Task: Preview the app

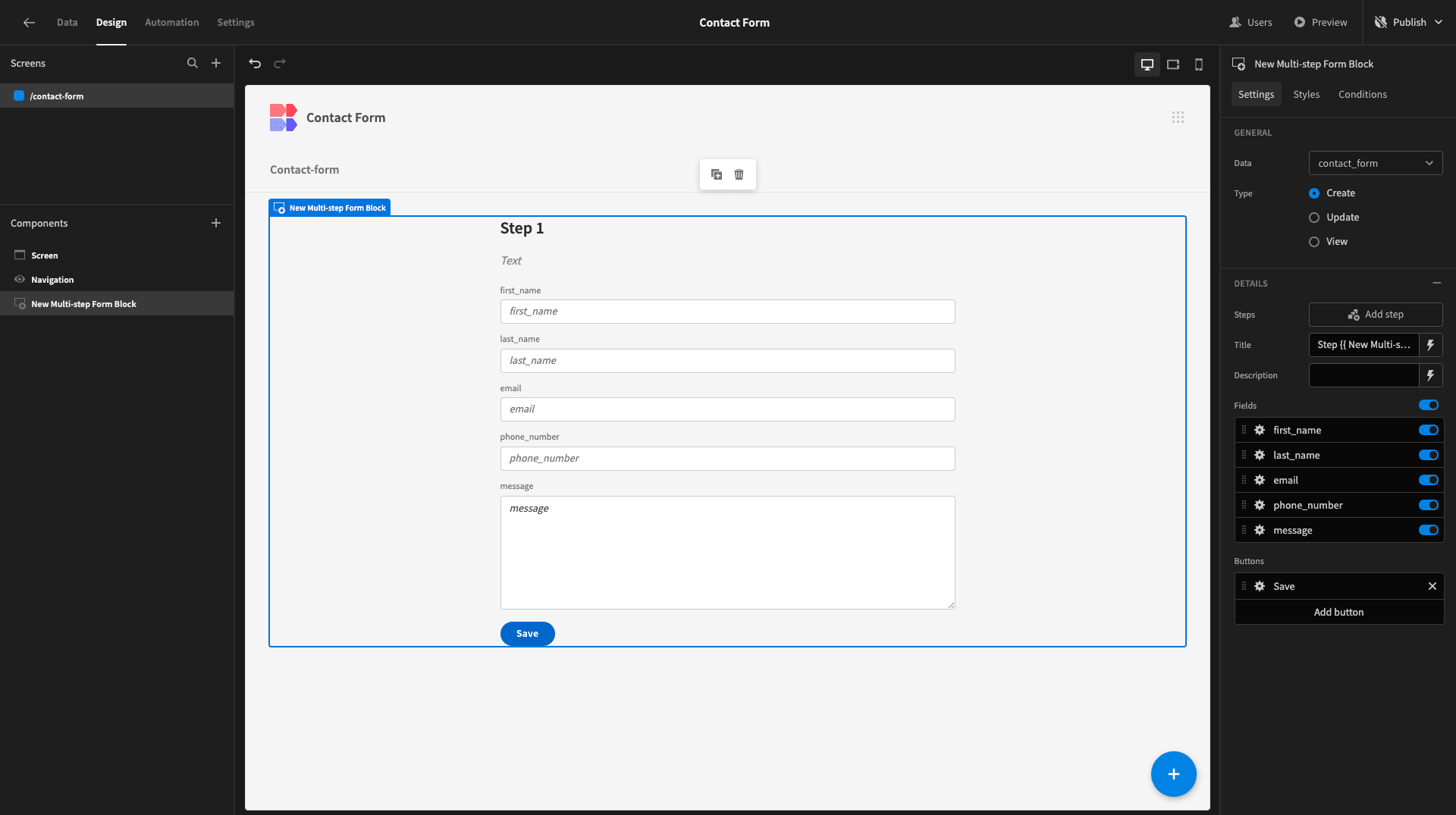Action: pos(1321,23)
